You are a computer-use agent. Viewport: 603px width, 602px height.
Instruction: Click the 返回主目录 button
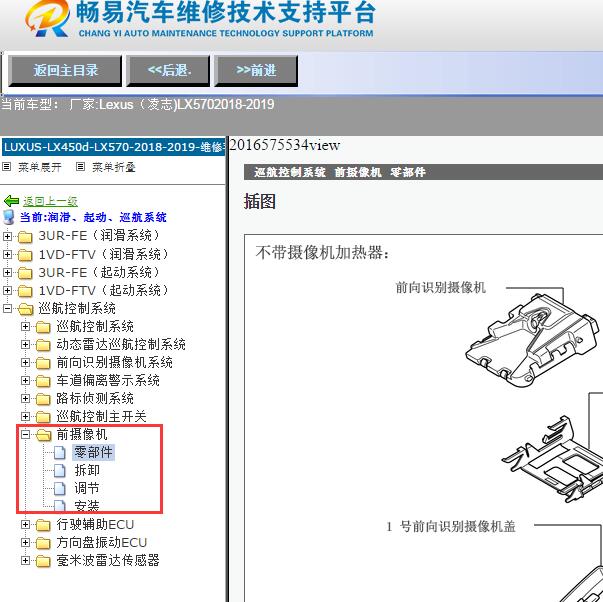pos(65,70)
